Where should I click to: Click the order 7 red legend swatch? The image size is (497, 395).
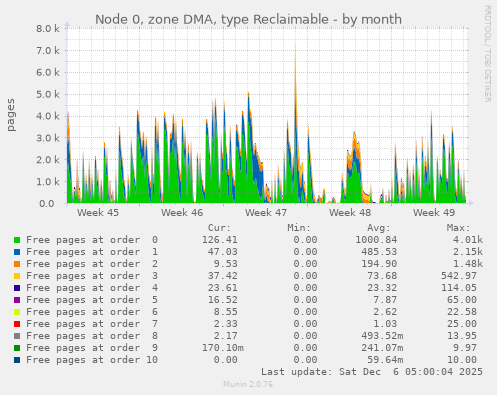coord(17,324)
